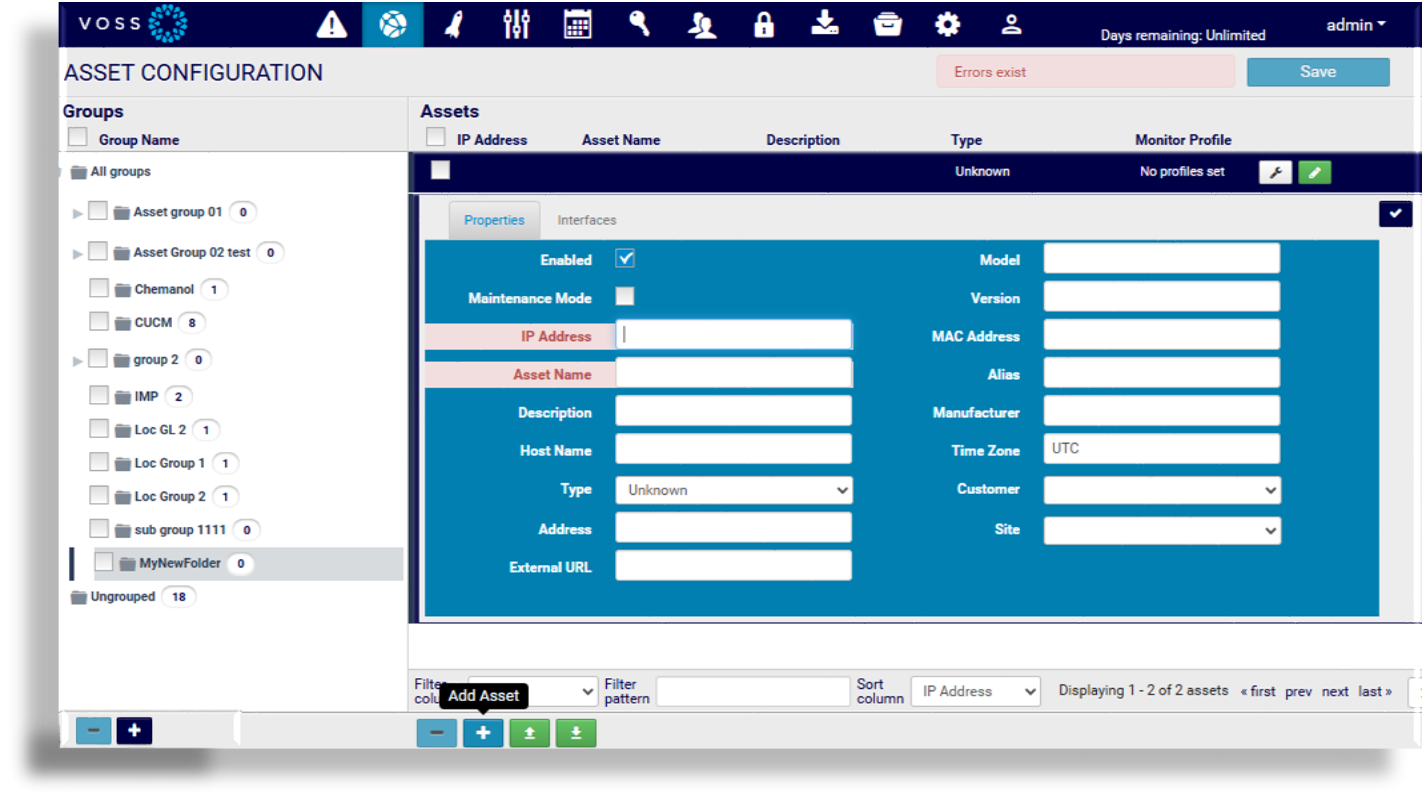Toggle the Enabled checkbox
This screenshot has height=801, width=1424.
(x=625, y=259)
